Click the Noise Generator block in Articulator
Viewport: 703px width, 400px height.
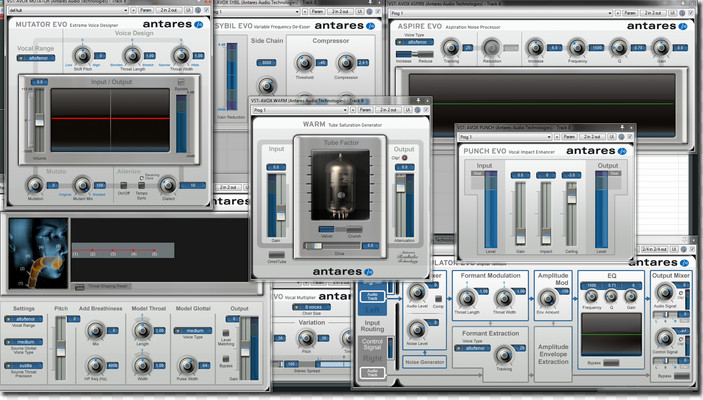coord(425,362)
